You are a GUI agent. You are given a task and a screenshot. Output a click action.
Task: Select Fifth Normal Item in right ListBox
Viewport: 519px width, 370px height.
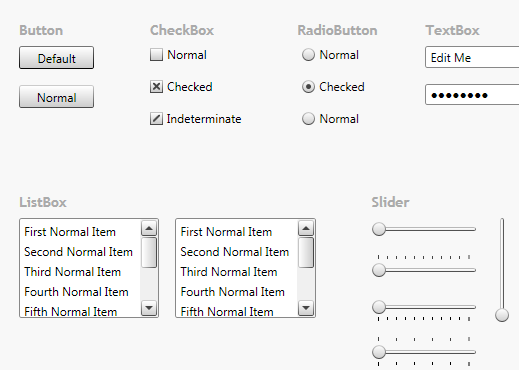pyautogui.click(x=237, y=310)
